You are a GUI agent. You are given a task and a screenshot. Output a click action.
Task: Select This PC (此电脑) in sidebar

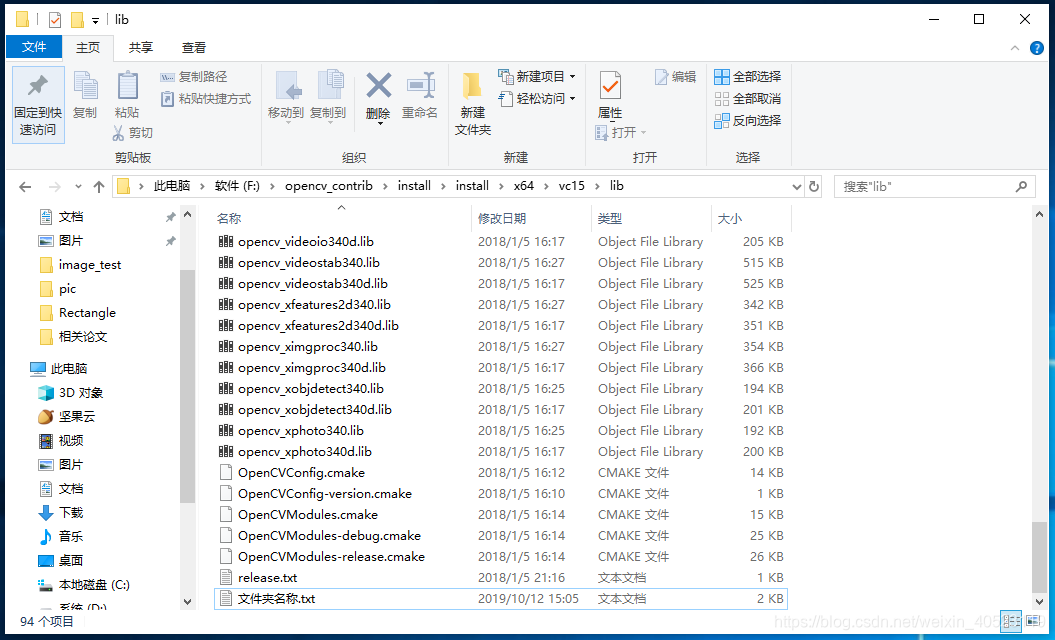click(59, 369)
